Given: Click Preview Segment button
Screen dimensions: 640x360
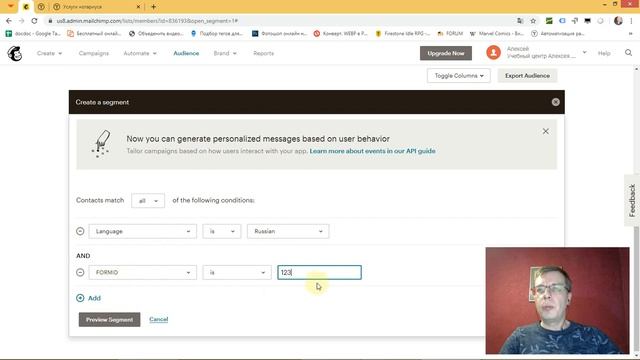Looking at the screenshot, I should 109,320.
